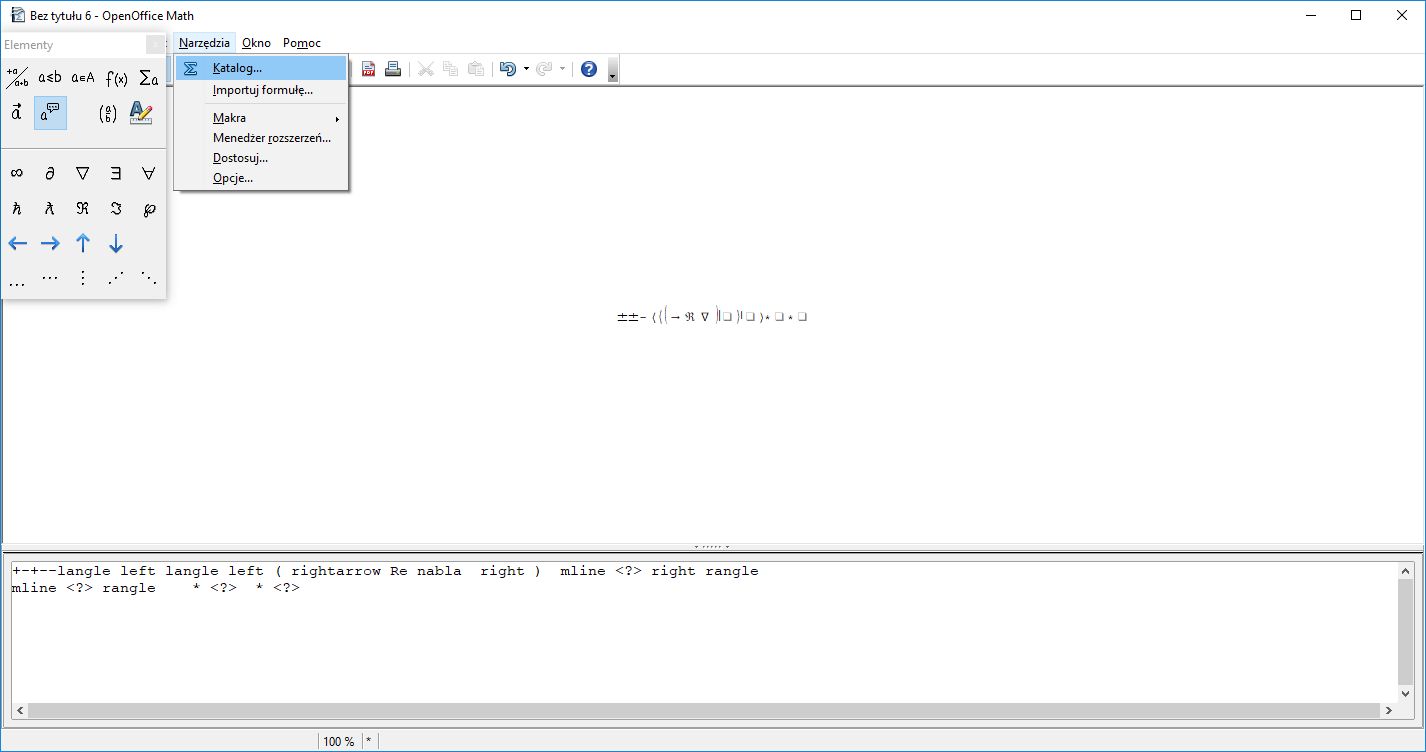Insert the left arrow symbol
The height and width of the screenshot is (752, 1426).
pos(17,243)
